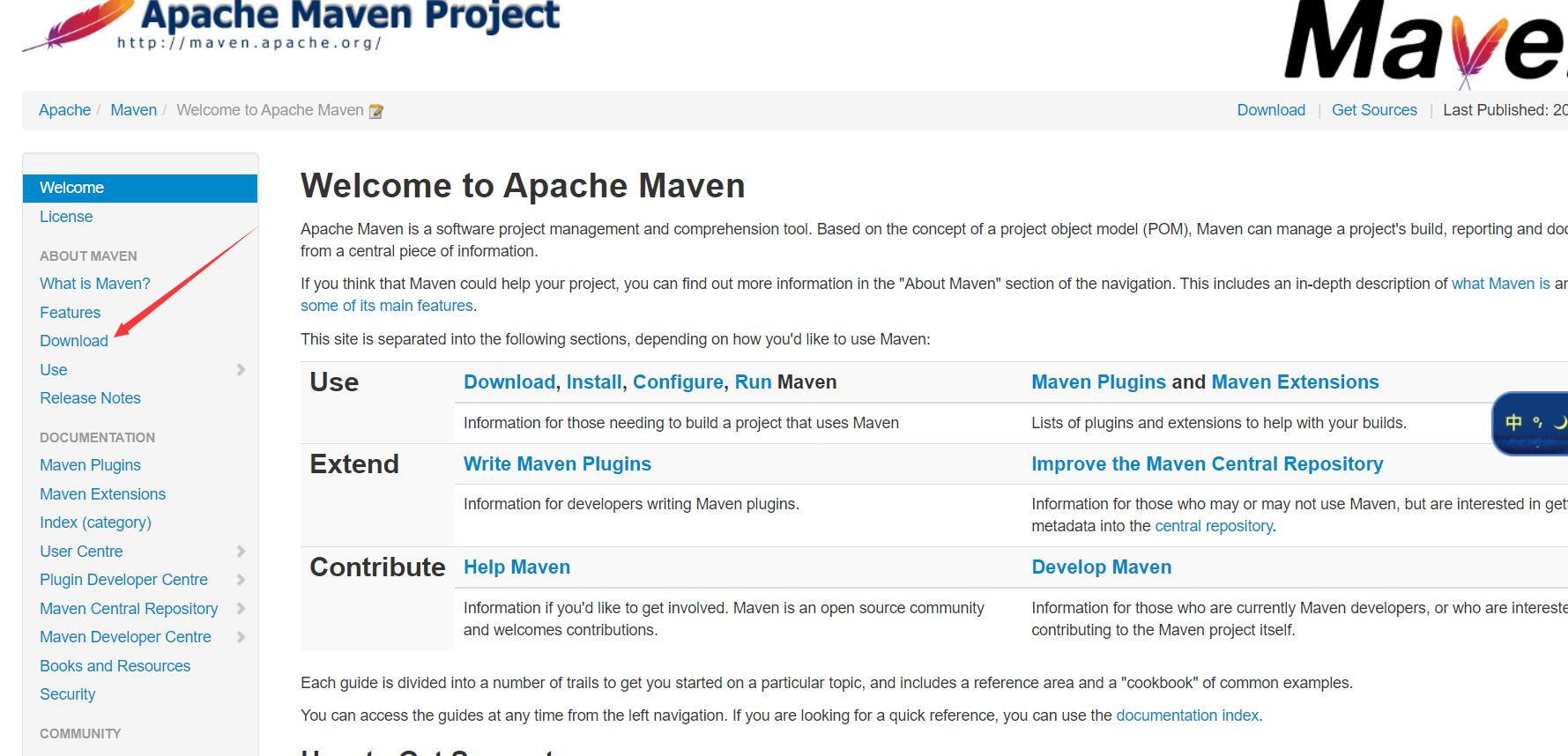Viewport: 1568px width, 756px height.
Task: Click 'Welcome to Apache Maven' breadcrumb text
Action: click(x=270, y=110)
